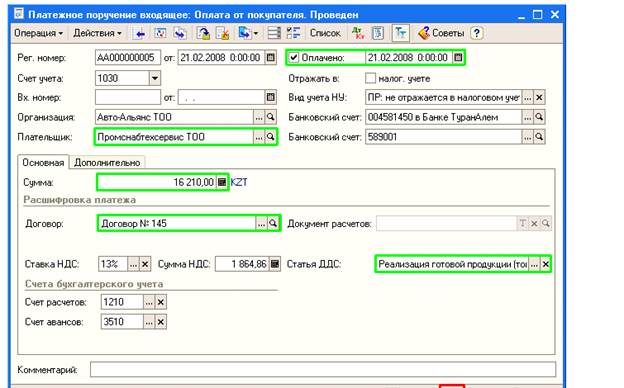Clear the Вид учета НУ field
624x388 pixels.
pyautogui.click(x=539, y=97)
